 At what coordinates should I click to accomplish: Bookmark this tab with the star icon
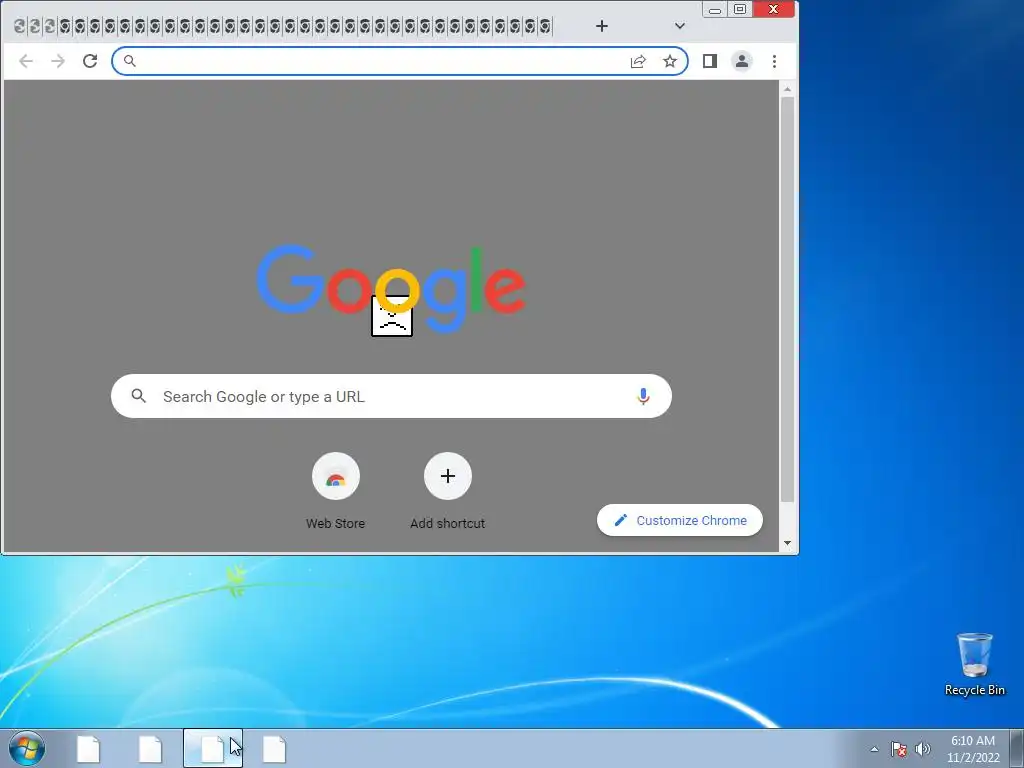(670, 61)
